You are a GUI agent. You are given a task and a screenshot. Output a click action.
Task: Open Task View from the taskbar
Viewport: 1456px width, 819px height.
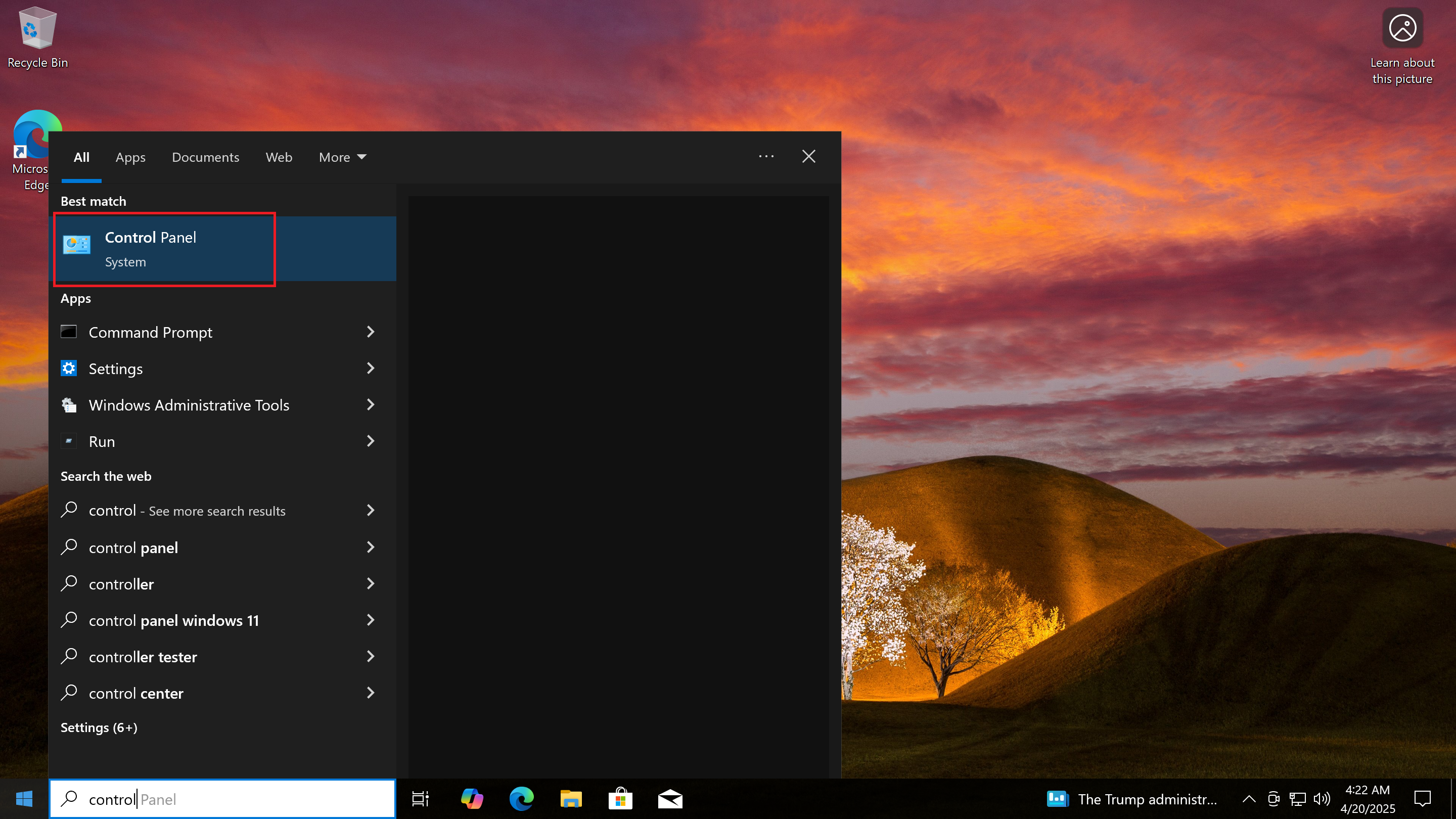[420, 799]
